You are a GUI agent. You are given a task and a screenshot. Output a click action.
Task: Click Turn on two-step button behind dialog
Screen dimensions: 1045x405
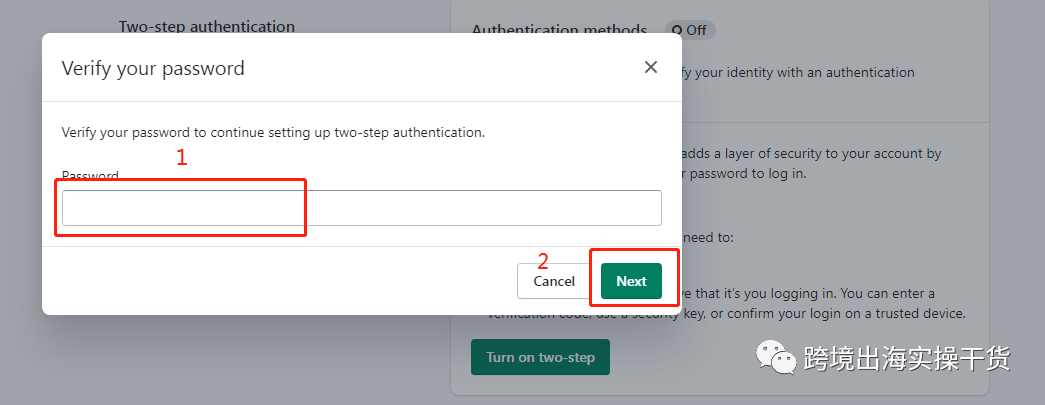[x=540, y=357]
